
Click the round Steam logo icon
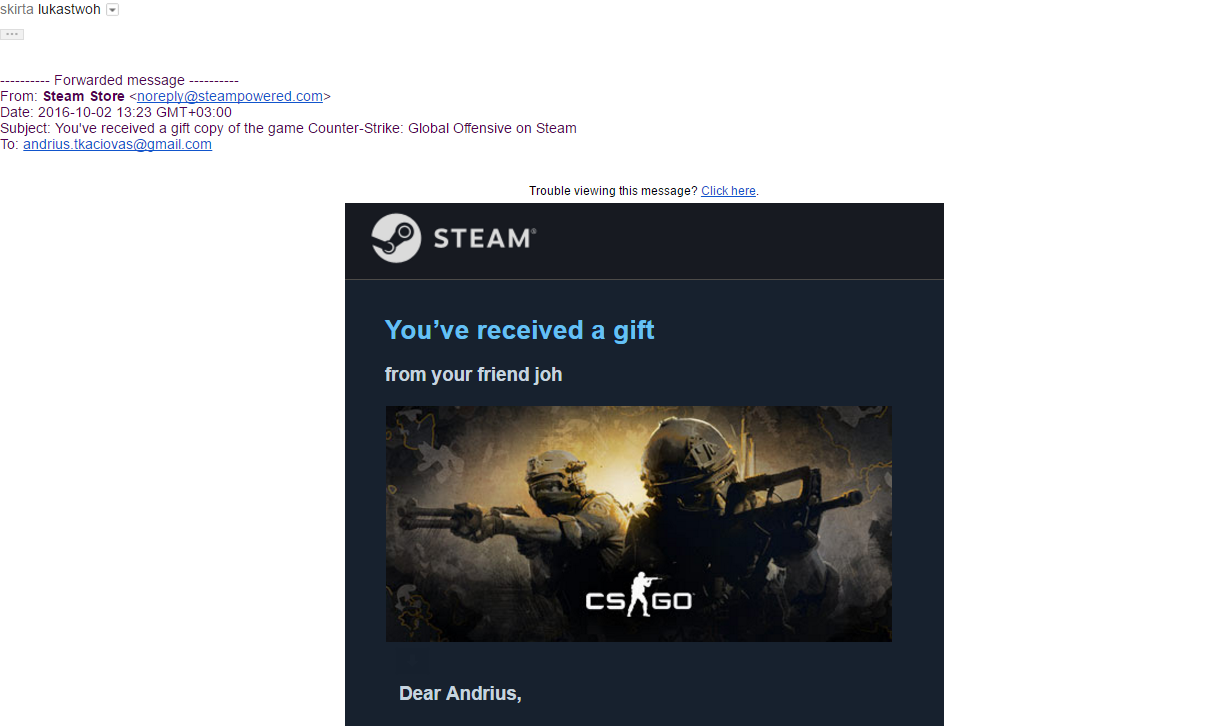pos(396,238)
